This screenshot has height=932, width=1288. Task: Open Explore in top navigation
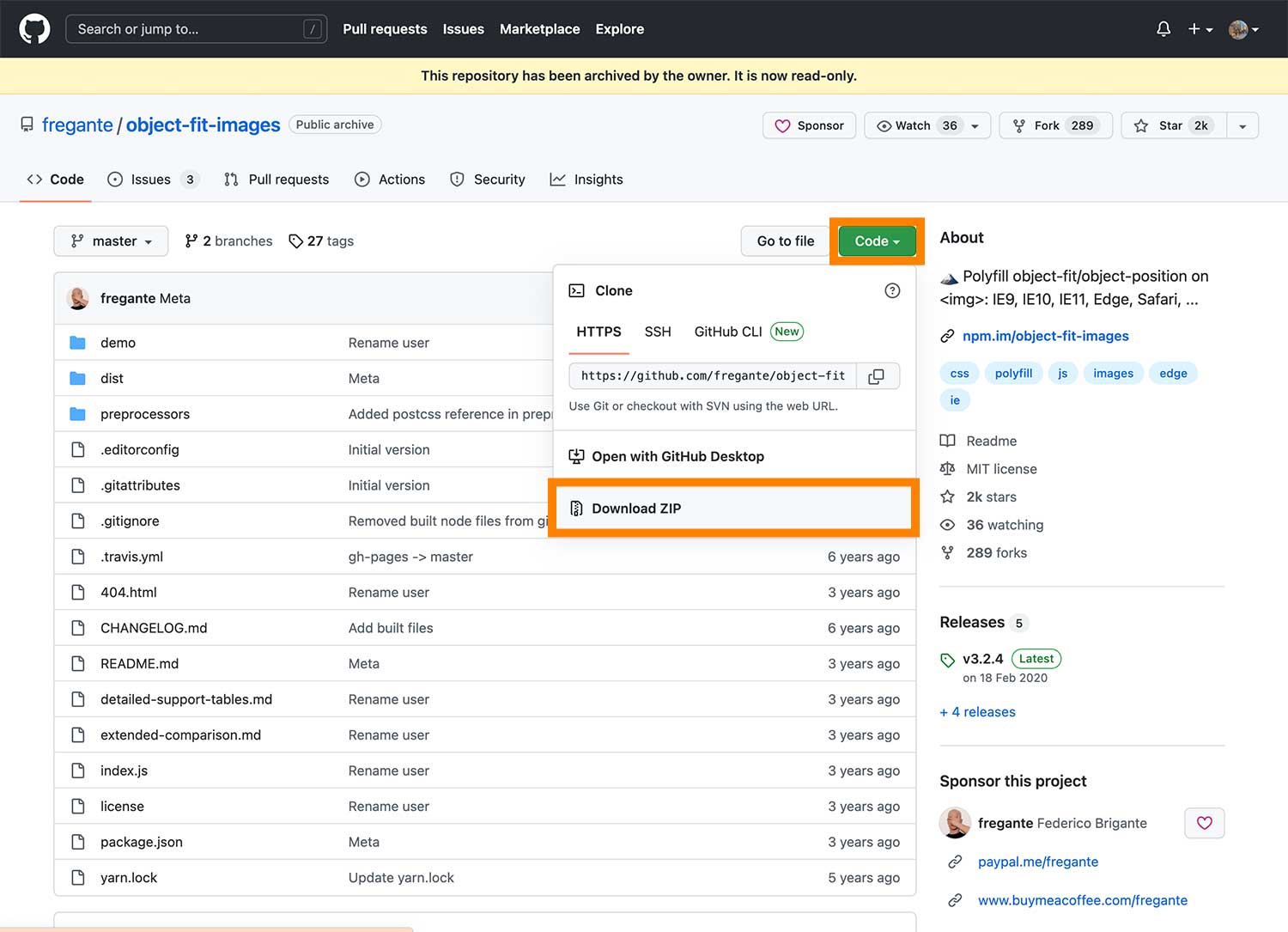[620, 29]
